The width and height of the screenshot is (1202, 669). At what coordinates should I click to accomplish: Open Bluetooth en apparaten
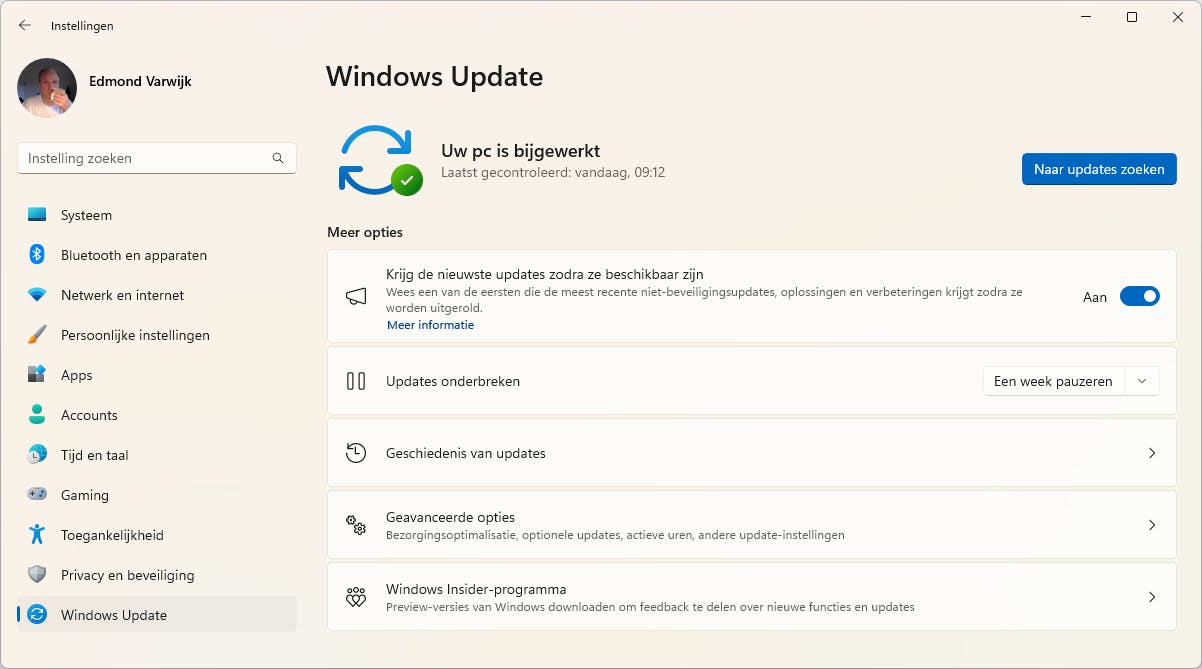point(157,255)
